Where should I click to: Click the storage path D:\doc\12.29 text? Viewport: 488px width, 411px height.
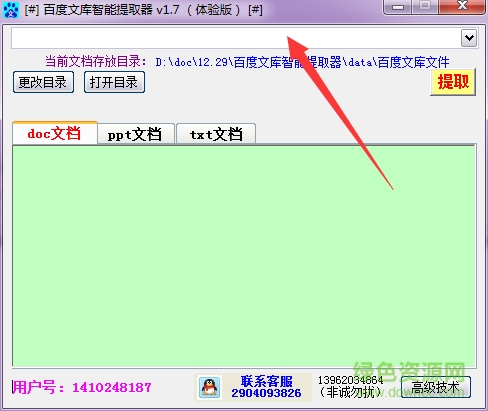[x=302, y=62]
